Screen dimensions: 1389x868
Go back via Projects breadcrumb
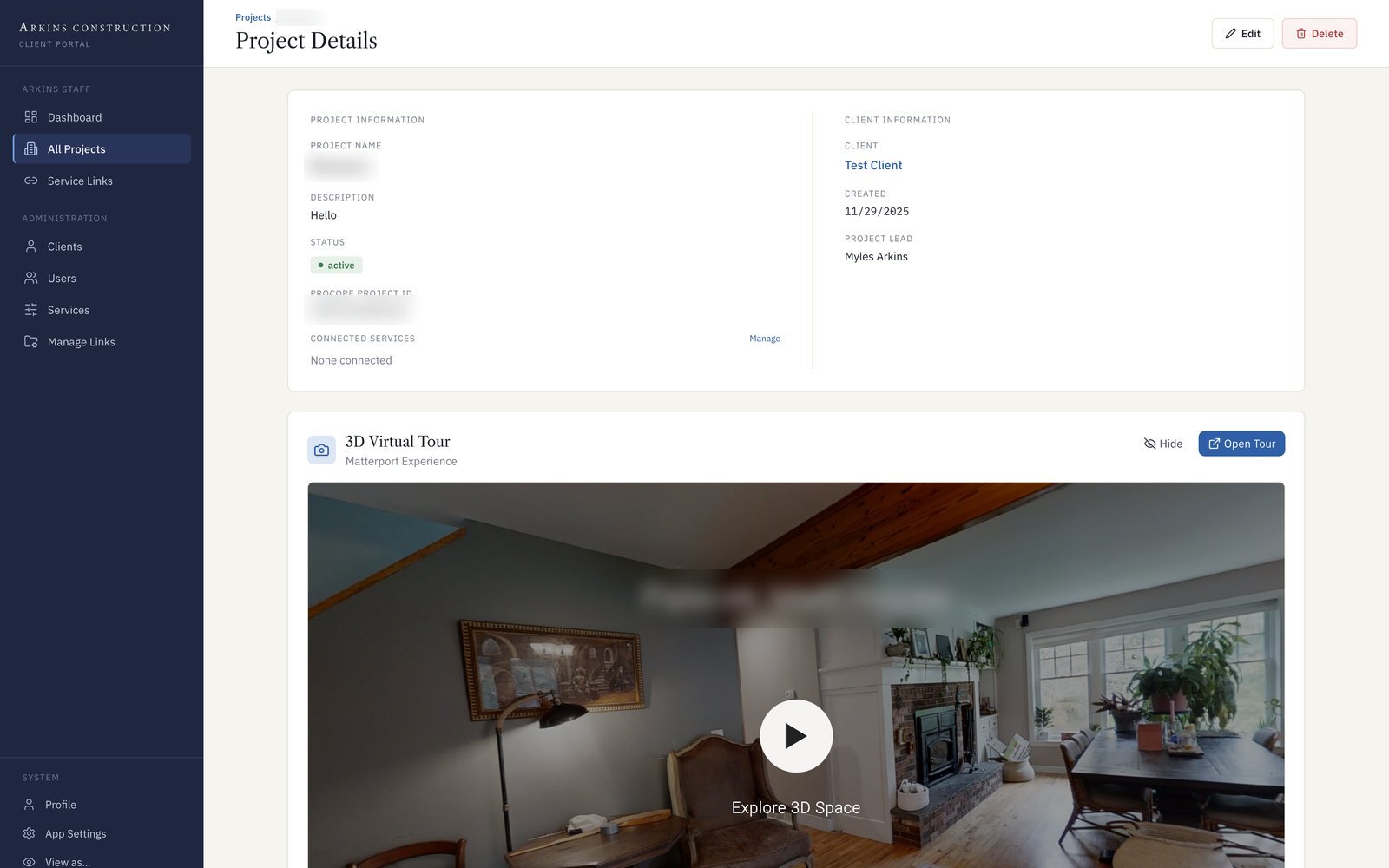click(253, 17)
